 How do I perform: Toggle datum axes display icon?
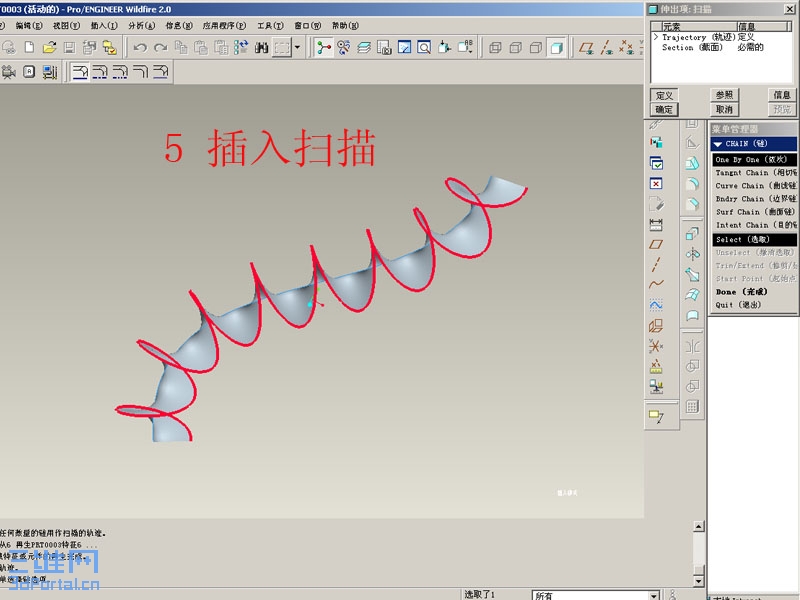click(606, 47)
